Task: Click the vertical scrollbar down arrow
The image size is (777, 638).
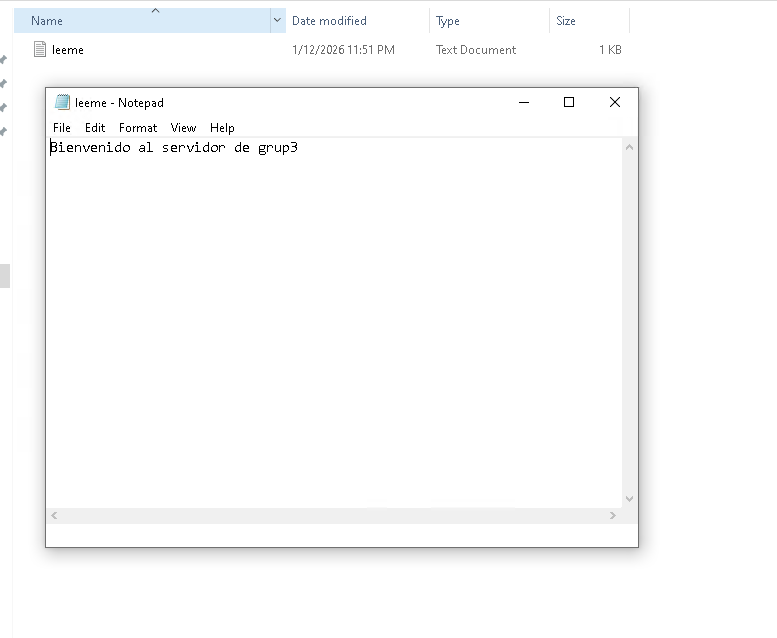Action: tap(629, 498)
